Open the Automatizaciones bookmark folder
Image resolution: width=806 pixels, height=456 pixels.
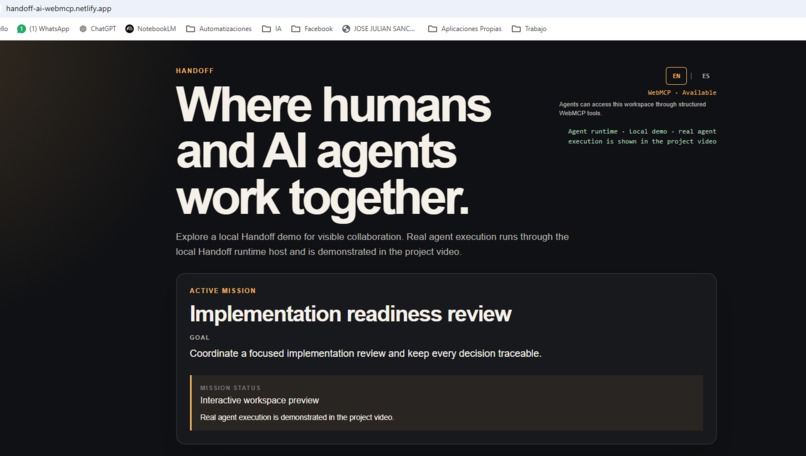pyautogui.click(x=219, y=29)
